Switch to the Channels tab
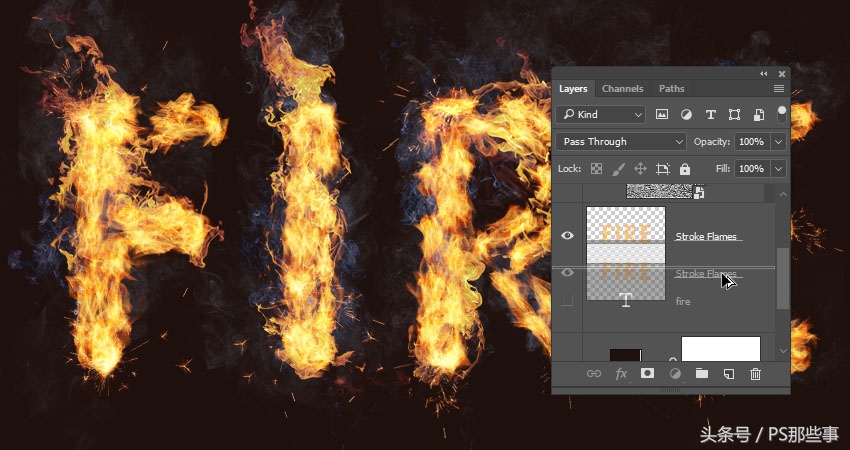Screen dimensions: 850x450 [x=622, y=88]
